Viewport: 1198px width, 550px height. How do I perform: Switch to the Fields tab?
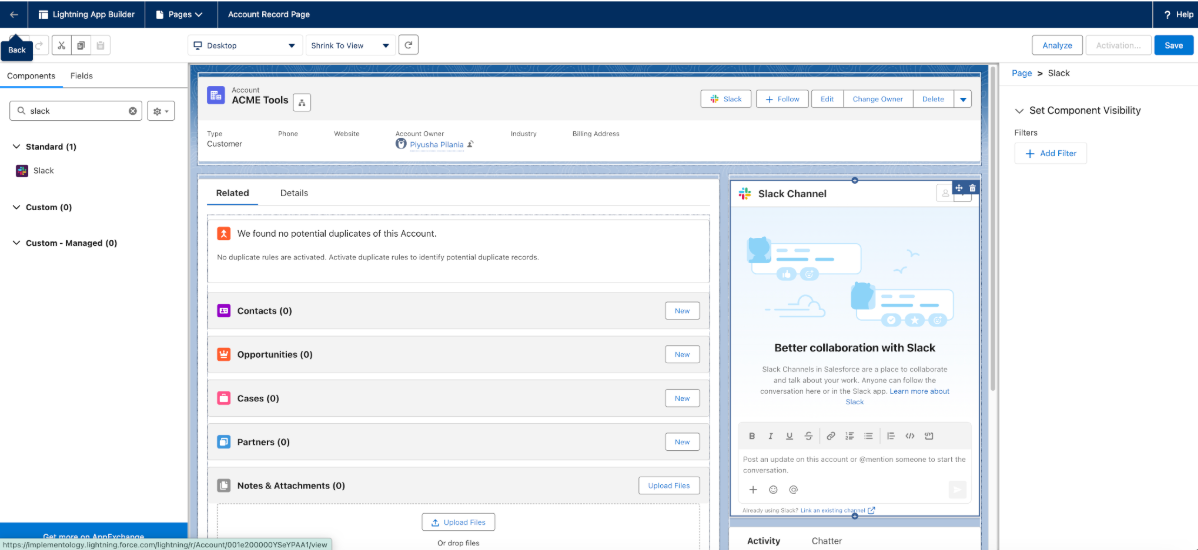click(82, 76)
